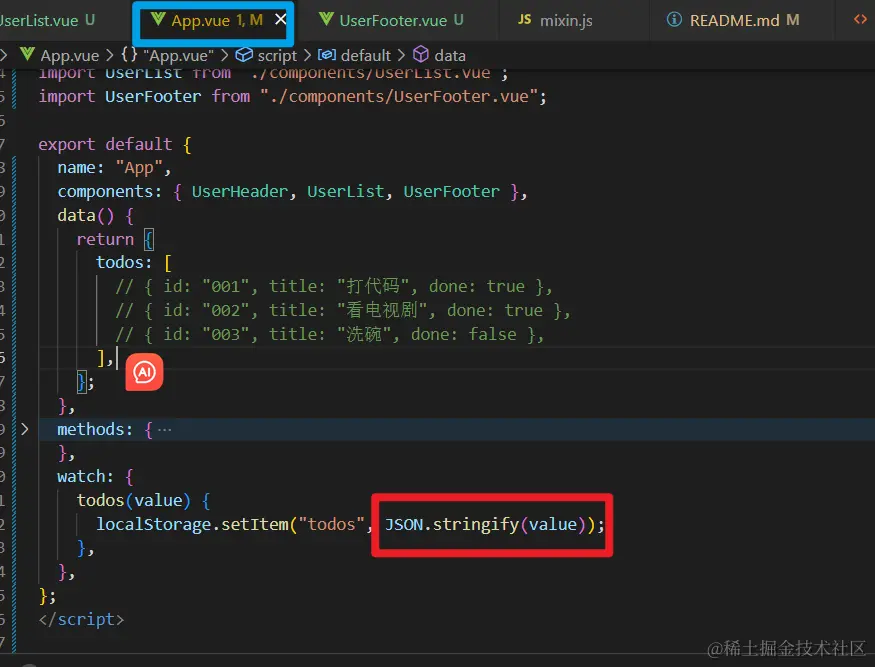This screenshot has width=875, height=667.
Task: Click the info icon on README.md tab
Action: (x=674, y=20)
